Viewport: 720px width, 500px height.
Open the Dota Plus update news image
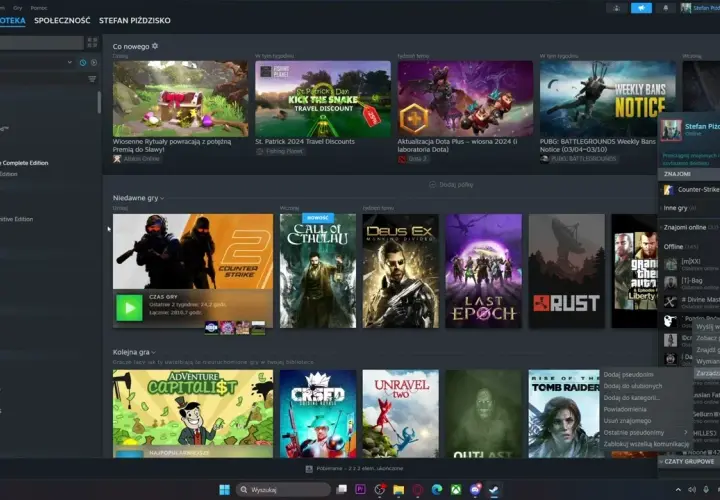tap(465, 99)
